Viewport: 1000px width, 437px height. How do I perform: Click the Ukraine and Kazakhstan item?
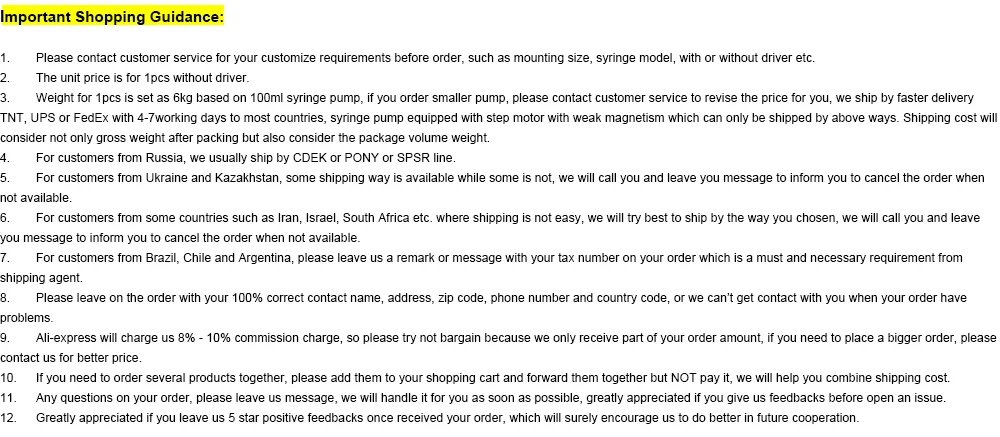492,188
